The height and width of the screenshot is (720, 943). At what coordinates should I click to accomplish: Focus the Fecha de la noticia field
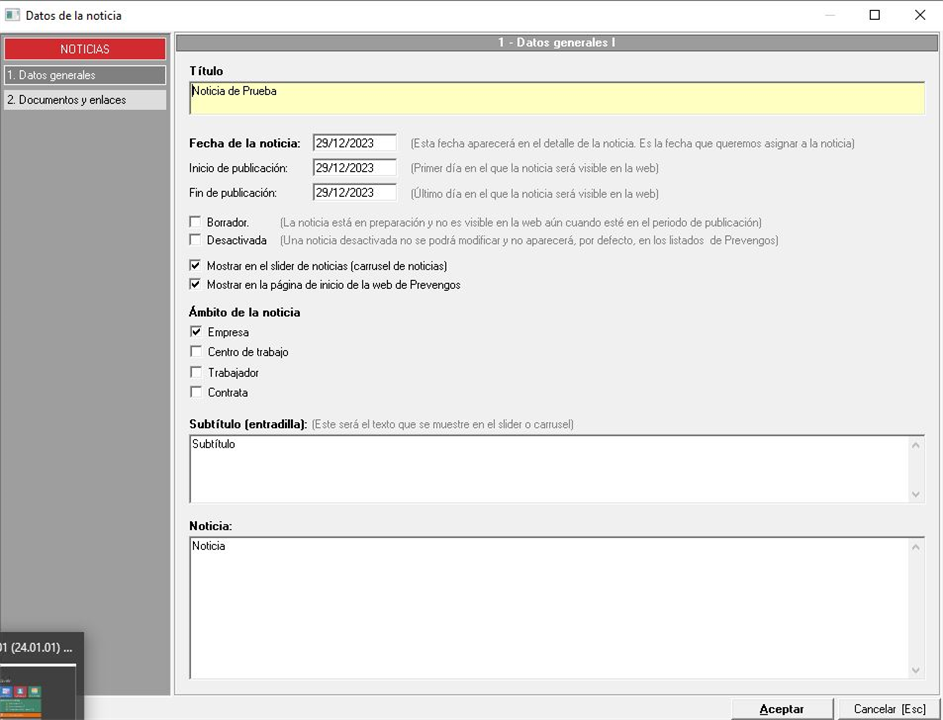pyautogui.click(x=354, y=143)
